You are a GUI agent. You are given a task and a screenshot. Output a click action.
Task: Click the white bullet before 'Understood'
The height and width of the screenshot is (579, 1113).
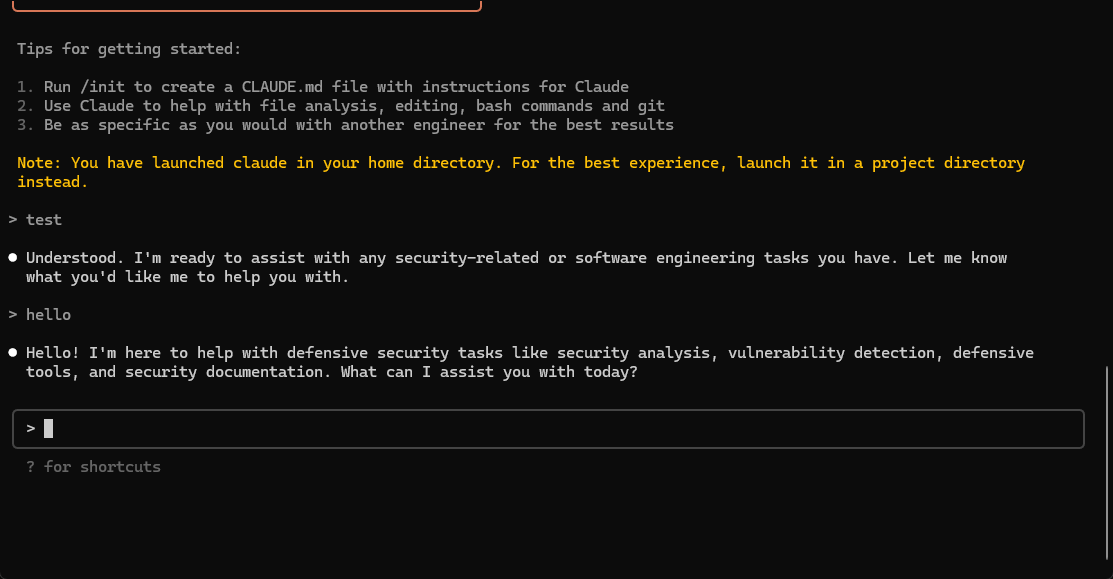pyautogui.click(x=13, y=258)
